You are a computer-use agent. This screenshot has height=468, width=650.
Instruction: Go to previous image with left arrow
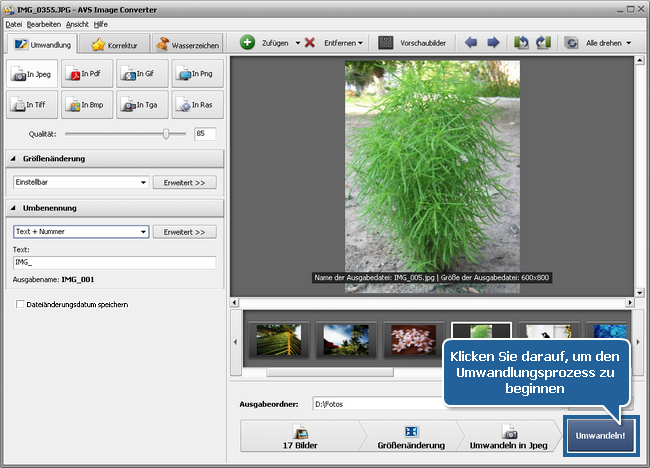pyautogui.click(x=471, y=42)
